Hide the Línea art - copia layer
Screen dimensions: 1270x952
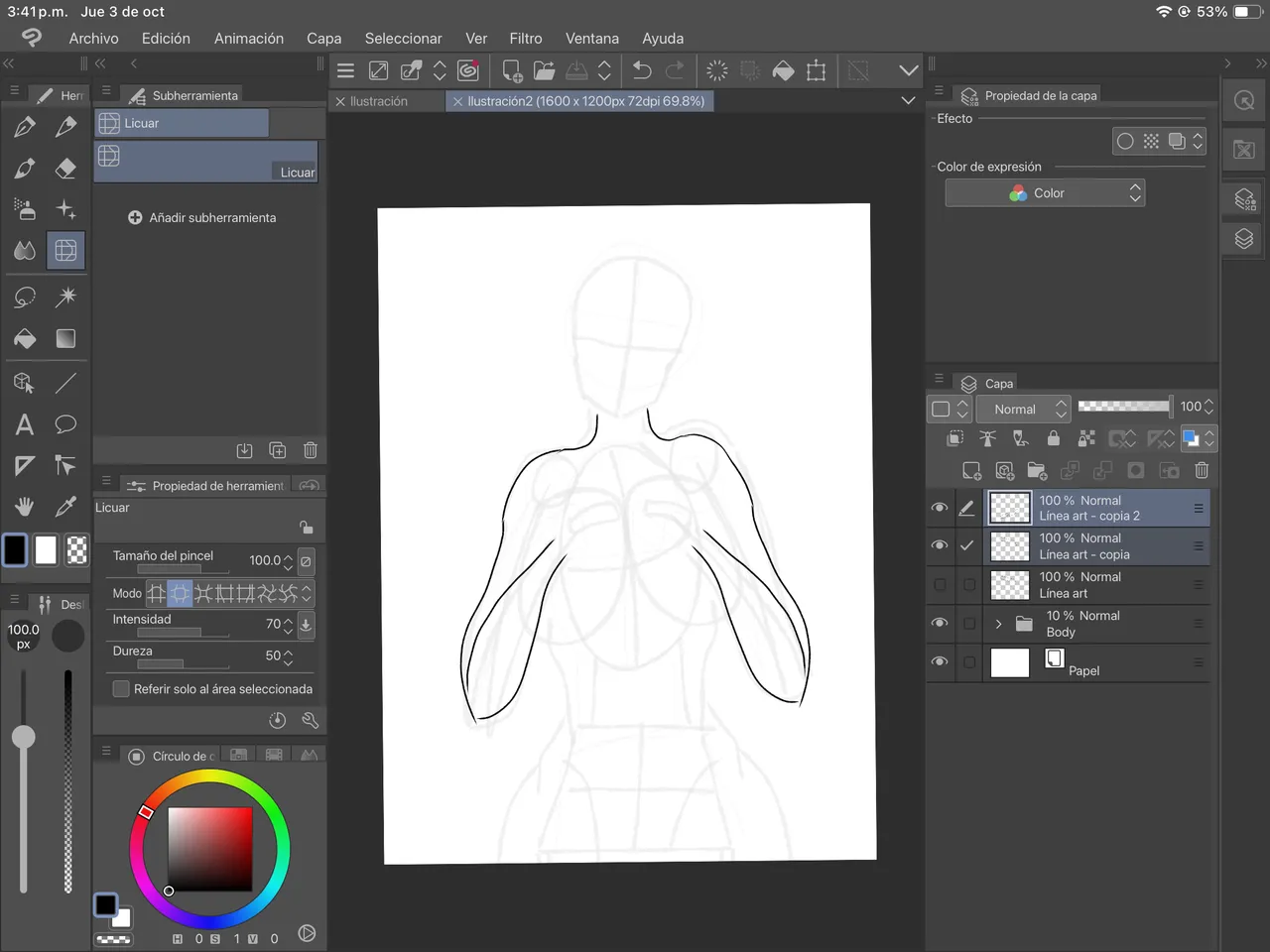point(940,545)
